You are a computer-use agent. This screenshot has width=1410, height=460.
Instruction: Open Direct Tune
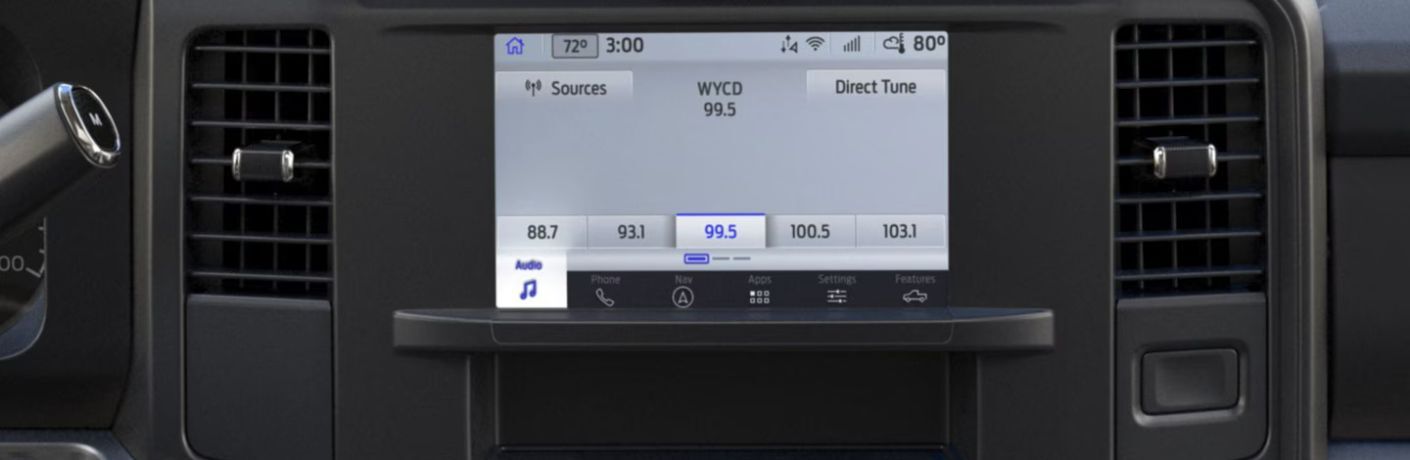(875, 87)
